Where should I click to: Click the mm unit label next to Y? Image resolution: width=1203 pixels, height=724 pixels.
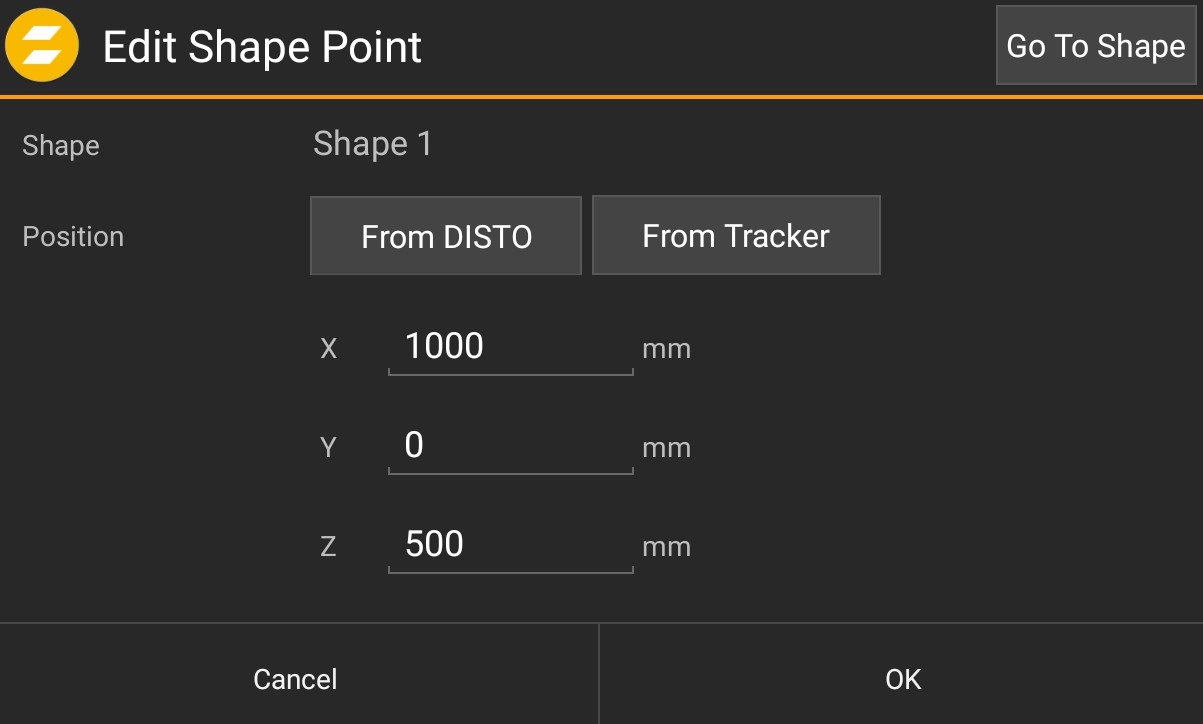pos(667,447)
